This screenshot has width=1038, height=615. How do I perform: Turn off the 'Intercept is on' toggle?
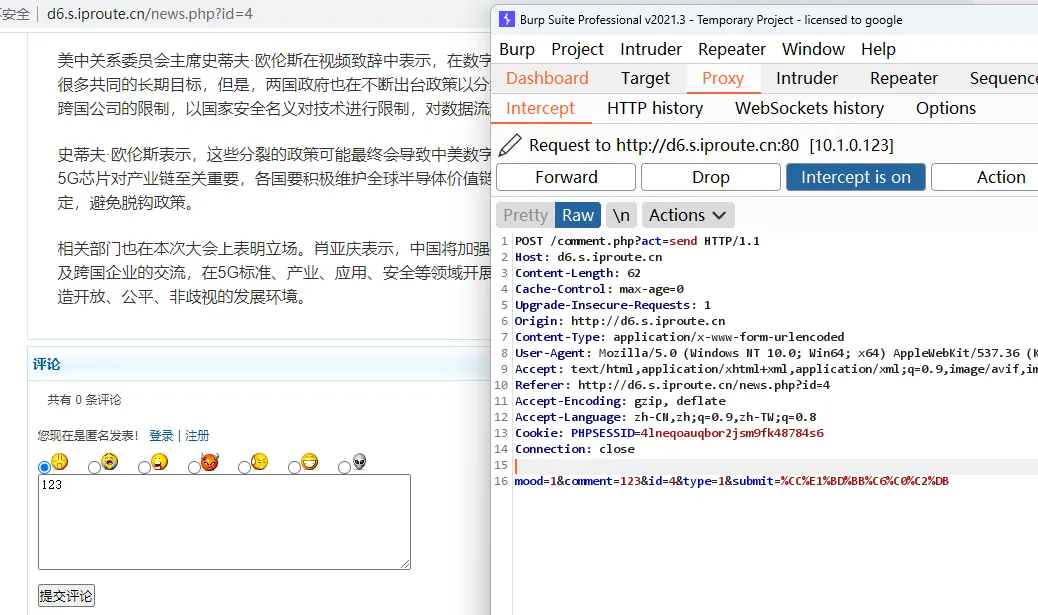coord(855,177)
